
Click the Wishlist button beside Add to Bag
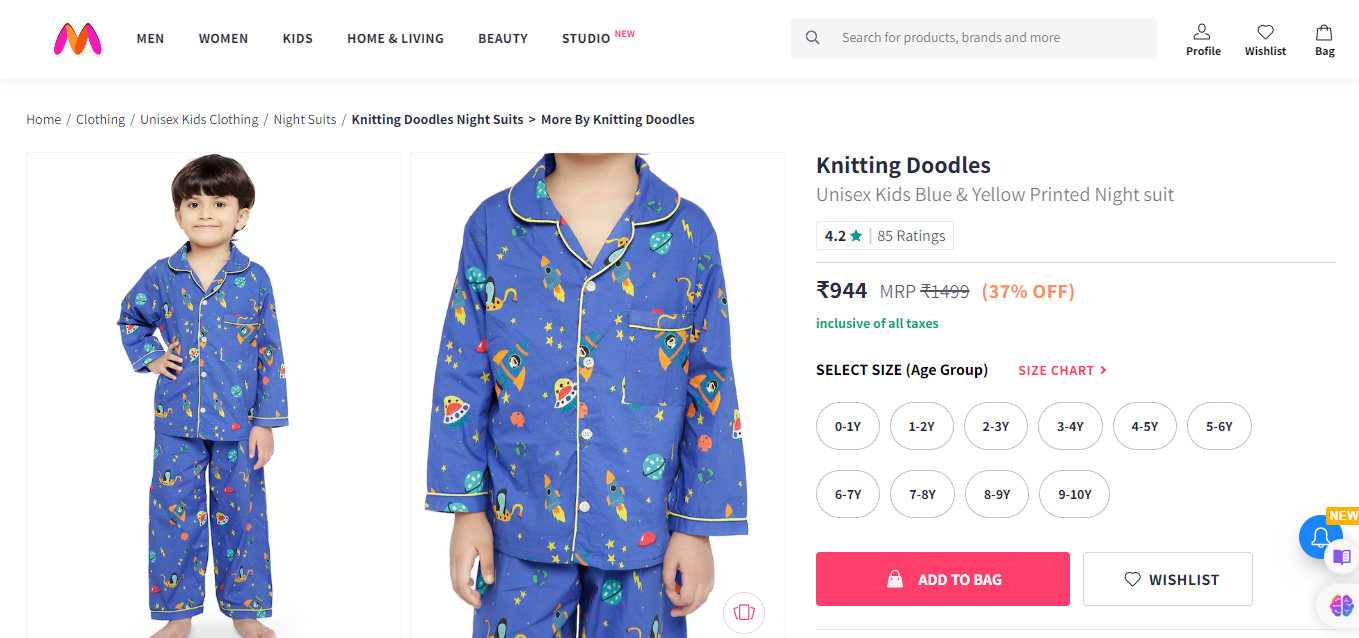(1167, 579)
